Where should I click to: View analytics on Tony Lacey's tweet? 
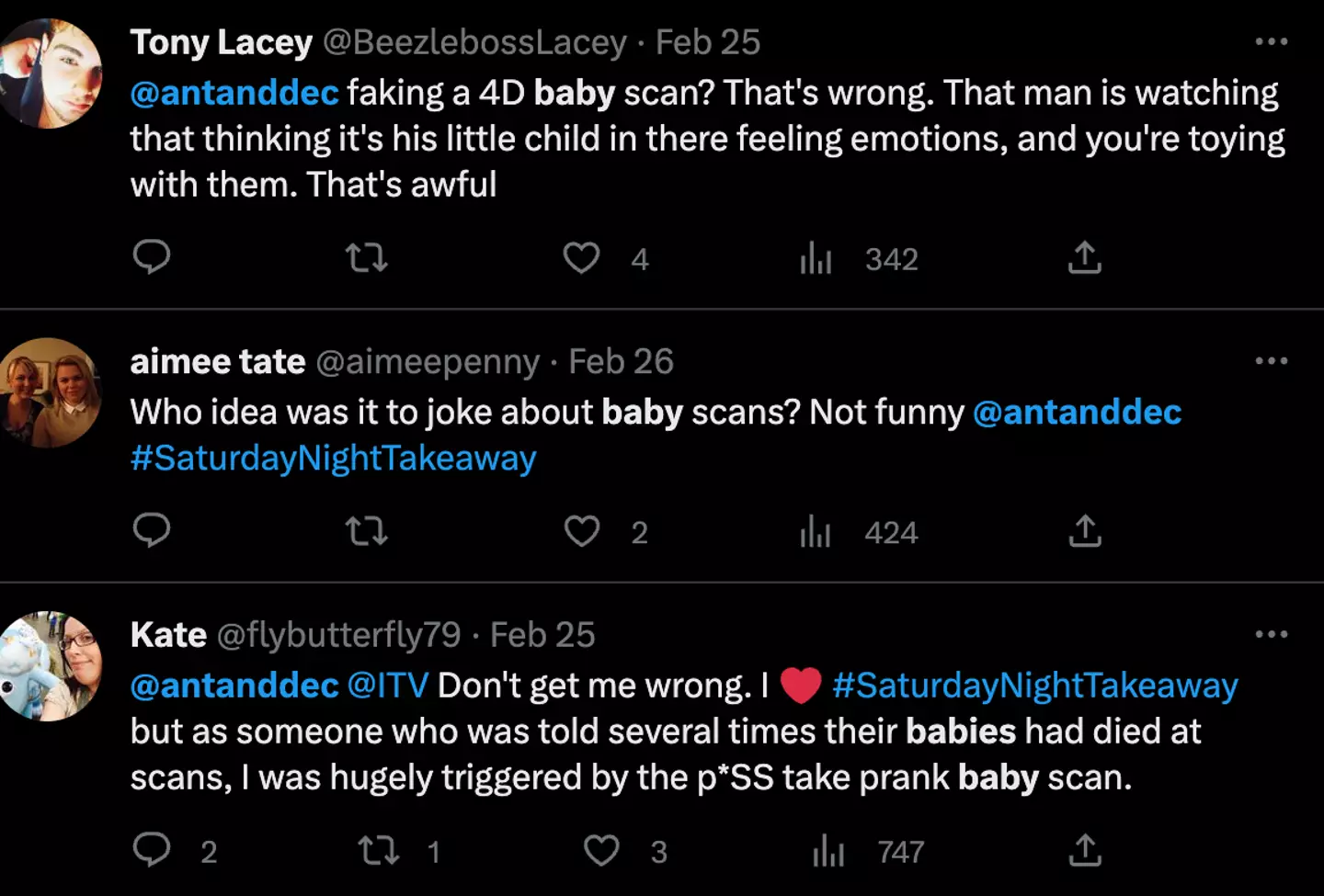pyautogui.click(x=815, y=258)
